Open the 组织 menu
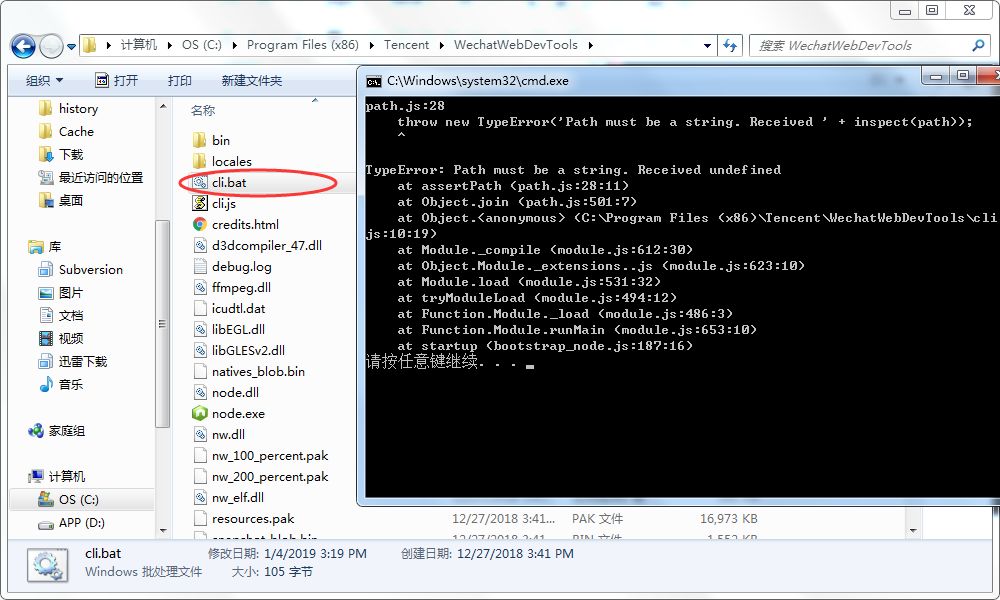 point(44,80)
